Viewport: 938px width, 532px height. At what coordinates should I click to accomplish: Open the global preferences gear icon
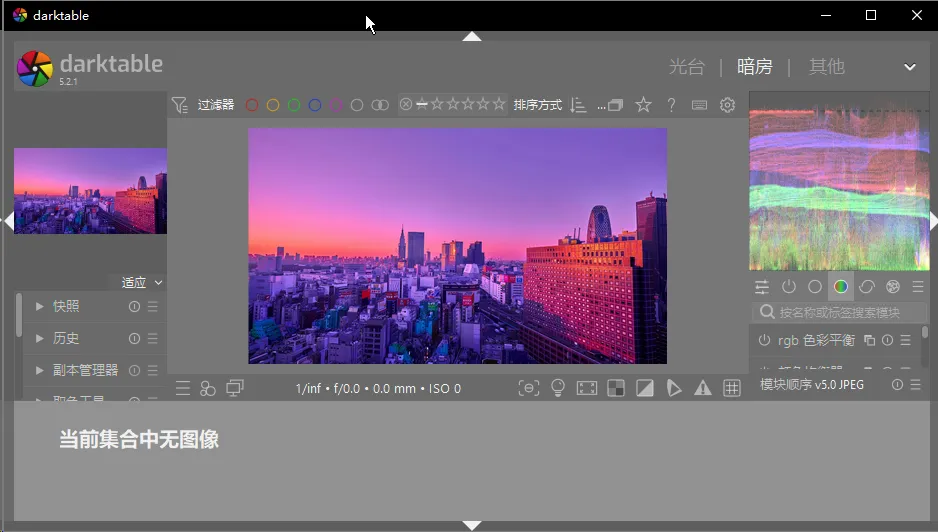click(x=727, y=105)
